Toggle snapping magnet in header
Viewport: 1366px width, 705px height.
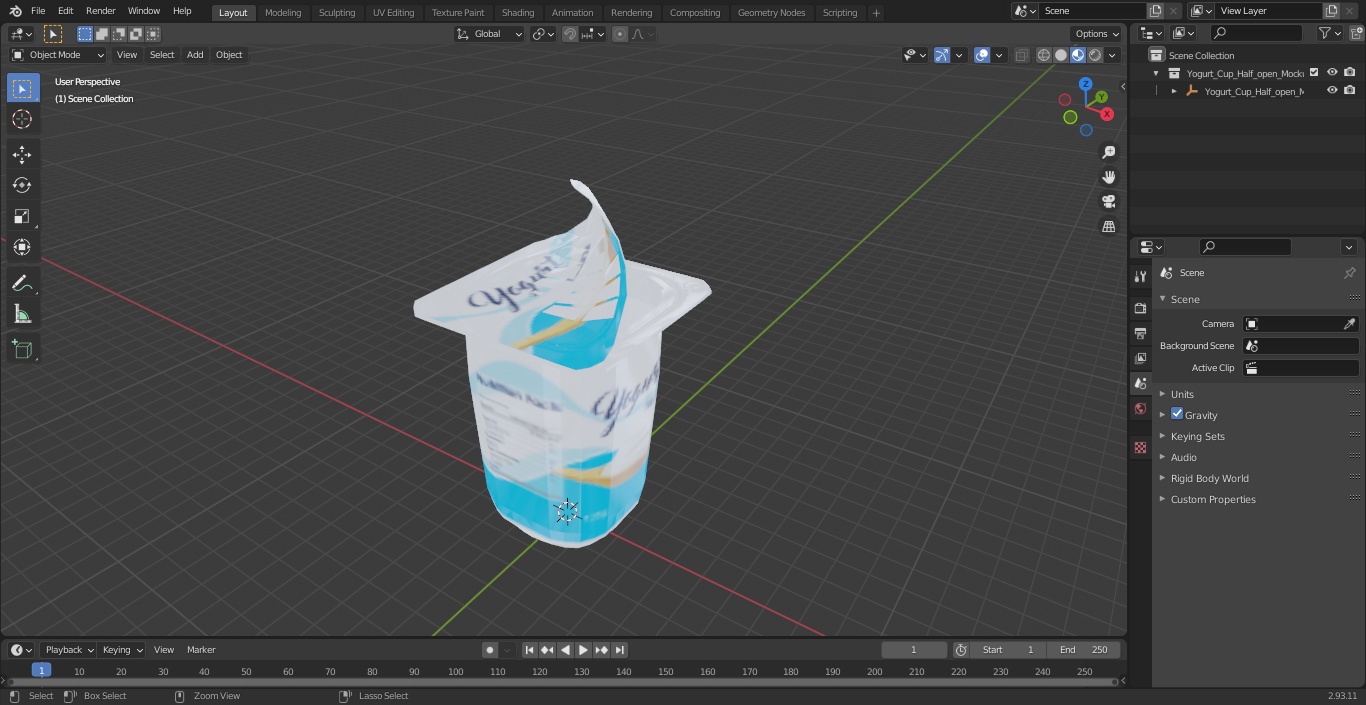[570, 34]
